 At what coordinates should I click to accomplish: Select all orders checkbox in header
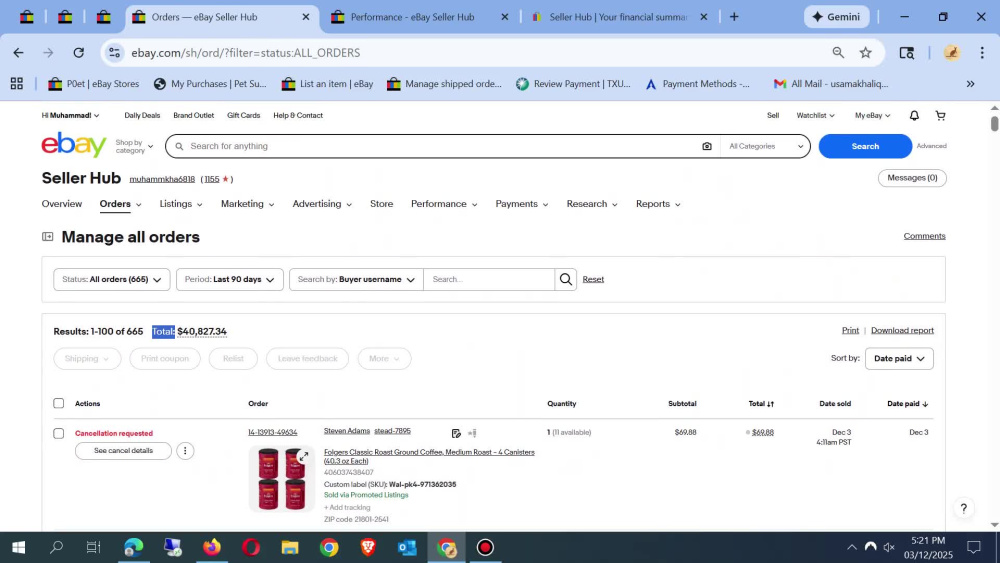59,403
